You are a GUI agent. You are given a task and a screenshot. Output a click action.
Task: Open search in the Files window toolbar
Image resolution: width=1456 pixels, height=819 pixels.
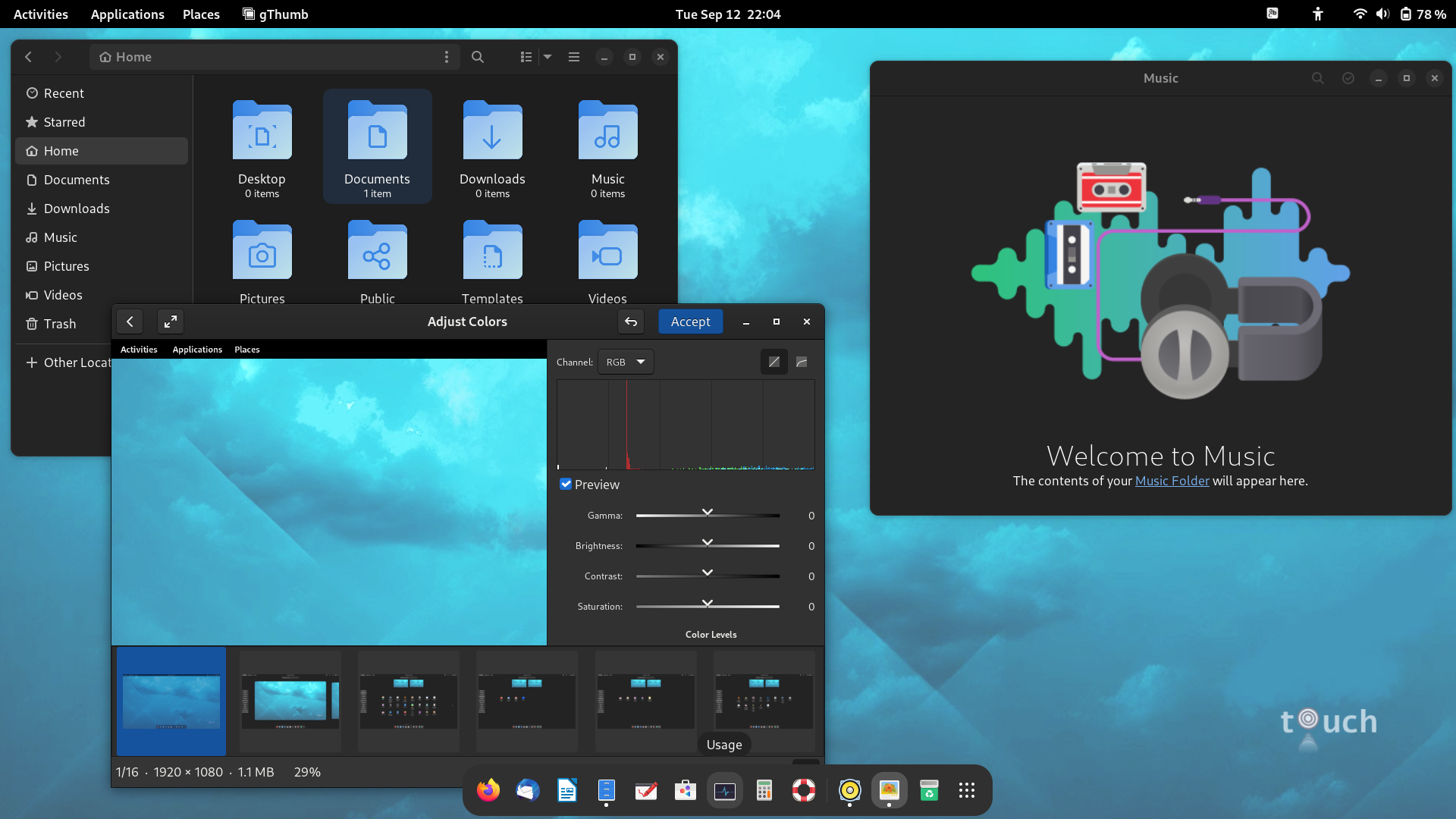[x=478, y=57]
